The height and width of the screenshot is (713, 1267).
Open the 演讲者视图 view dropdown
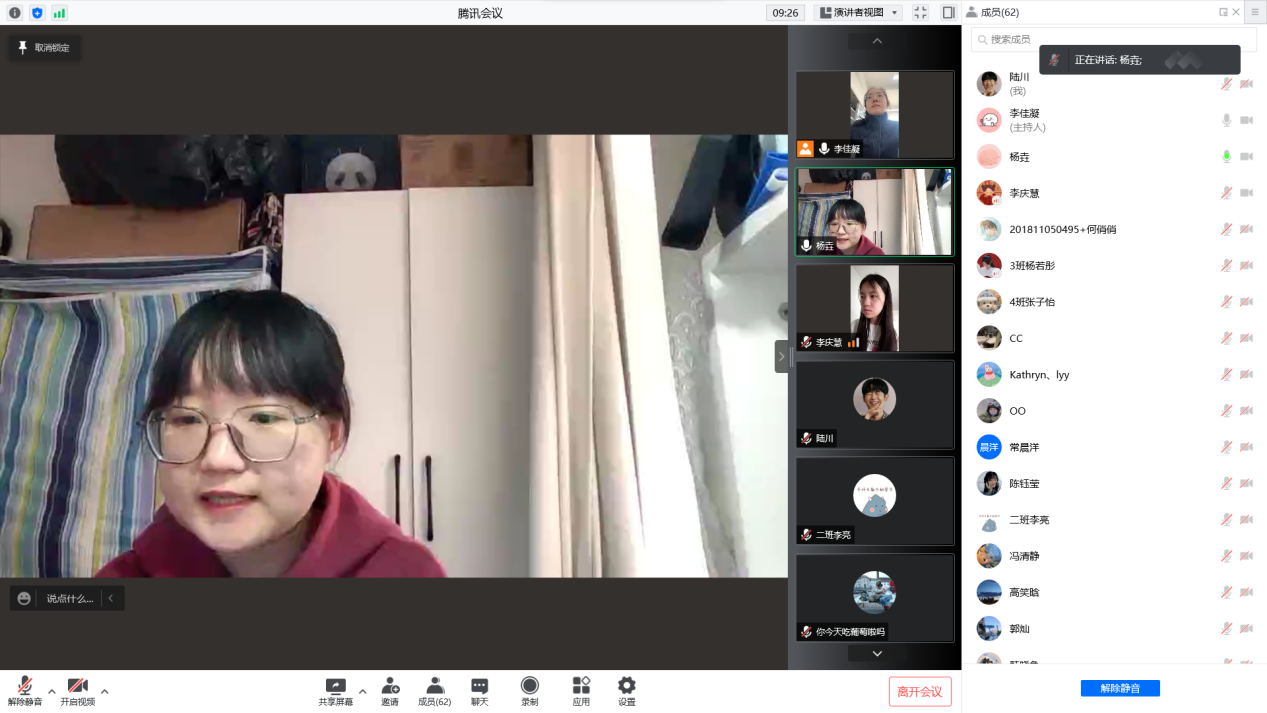(x=859, y=13)
